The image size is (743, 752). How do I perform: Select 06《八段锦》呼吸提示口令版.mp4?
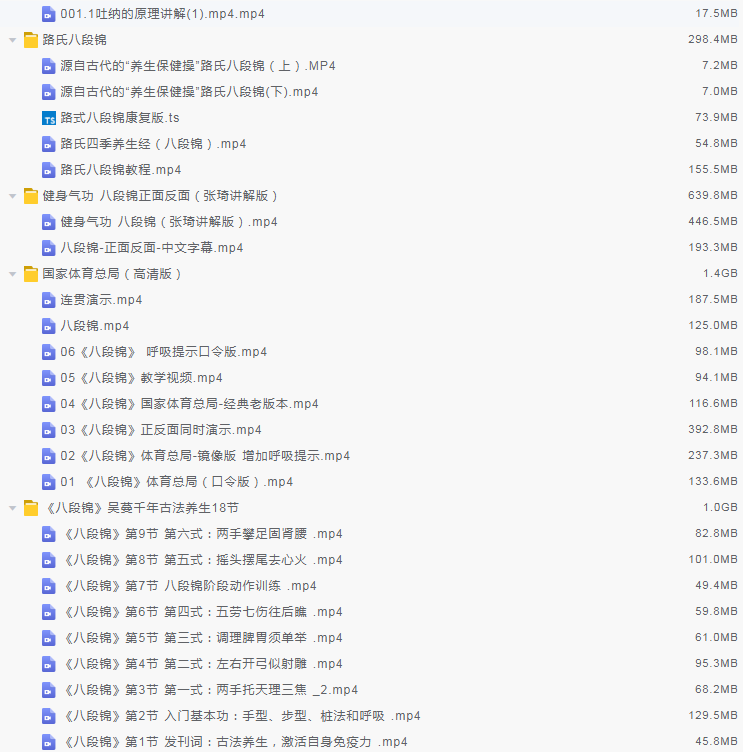(x=163, y=352)
